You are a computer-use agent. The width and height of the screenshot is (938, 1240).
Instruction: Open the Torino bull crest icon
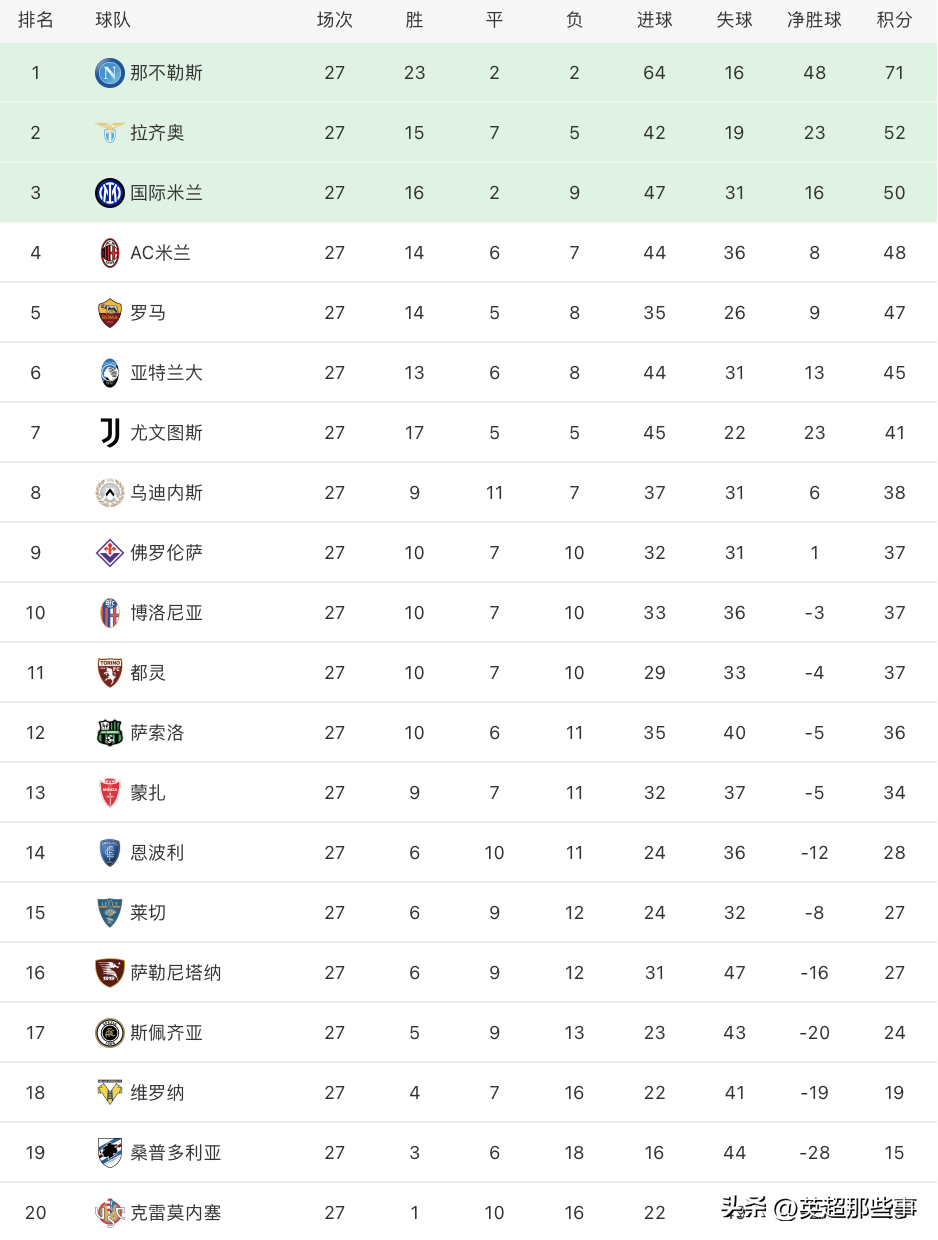coord(110,673)
